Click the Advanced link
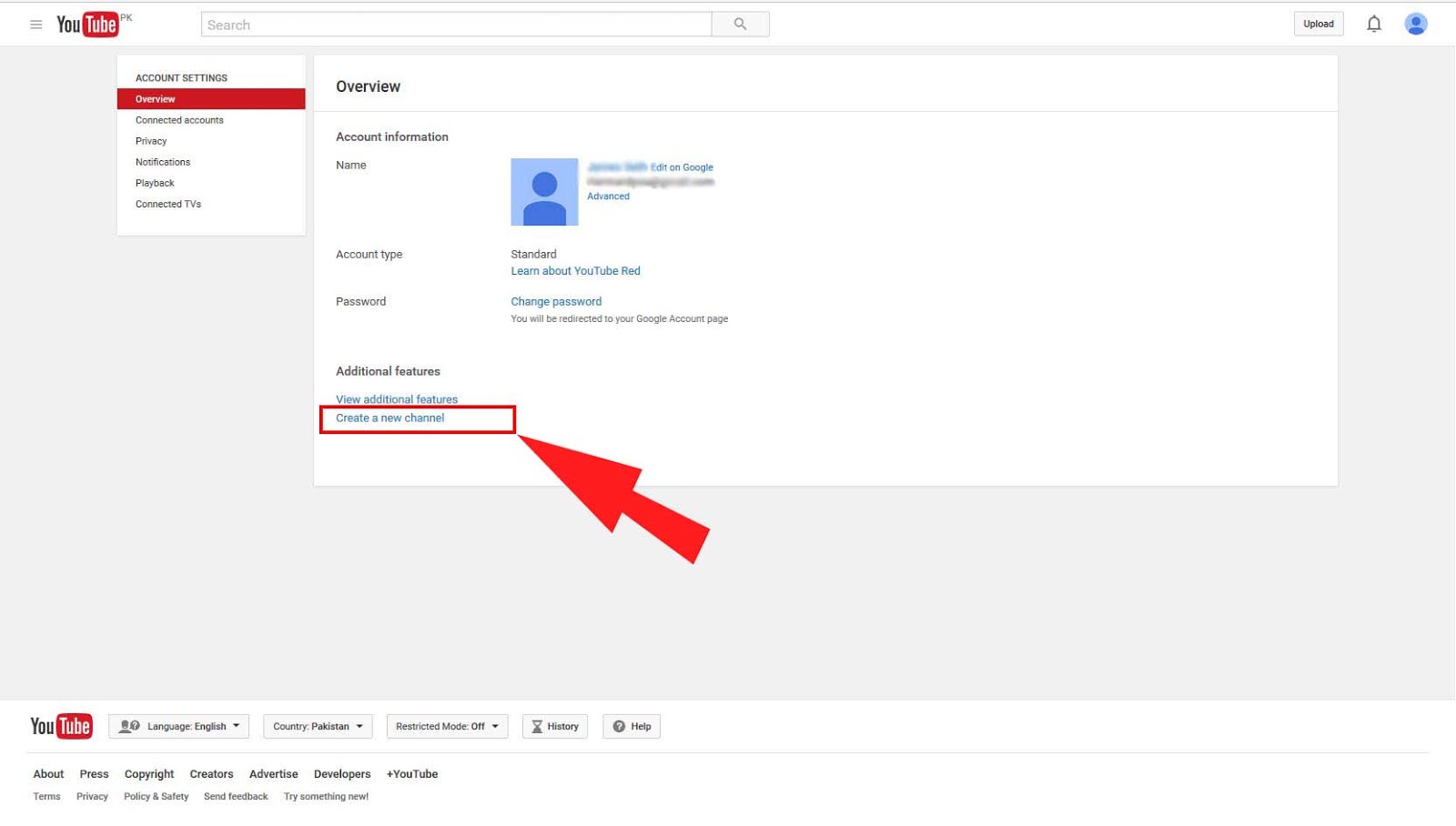Screen dimensions: 1456x826 click(x=608, y=196)
